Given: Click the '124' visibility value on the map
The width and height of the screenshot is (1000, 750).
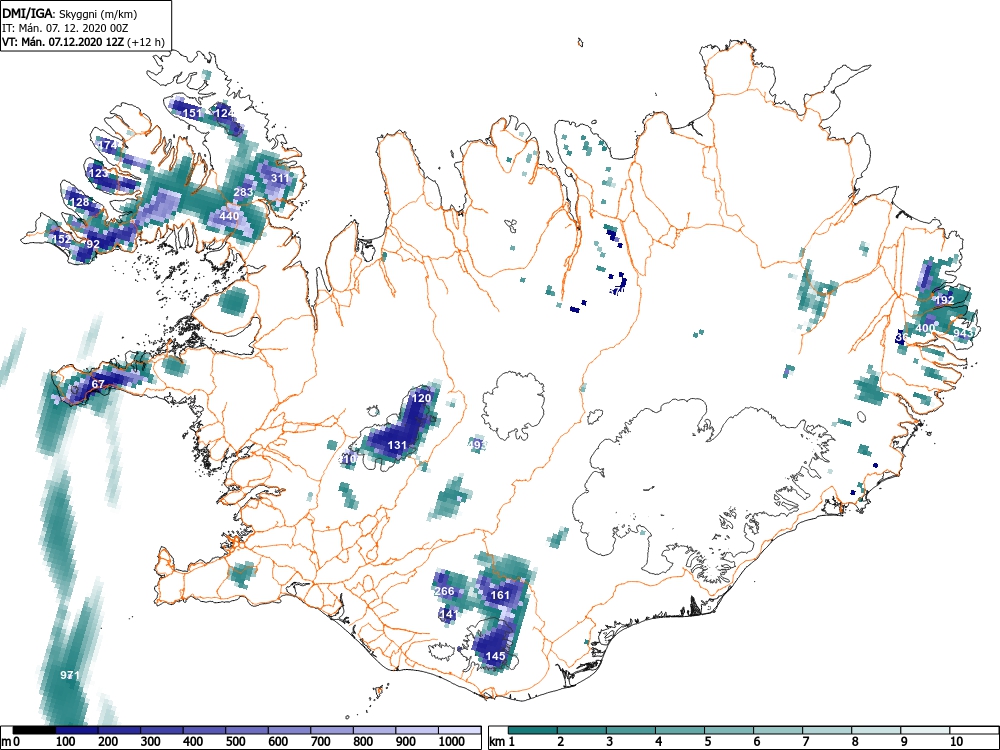Looking at the screenshot, I should 224,113.
